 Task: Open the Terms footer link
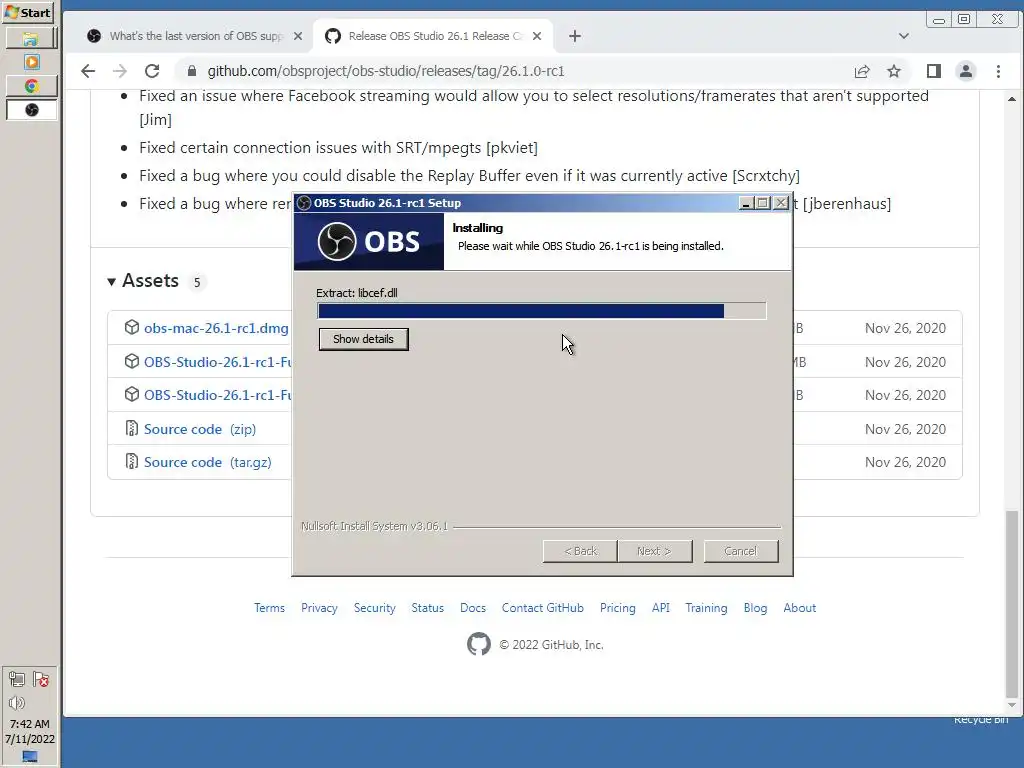[269, 608]
